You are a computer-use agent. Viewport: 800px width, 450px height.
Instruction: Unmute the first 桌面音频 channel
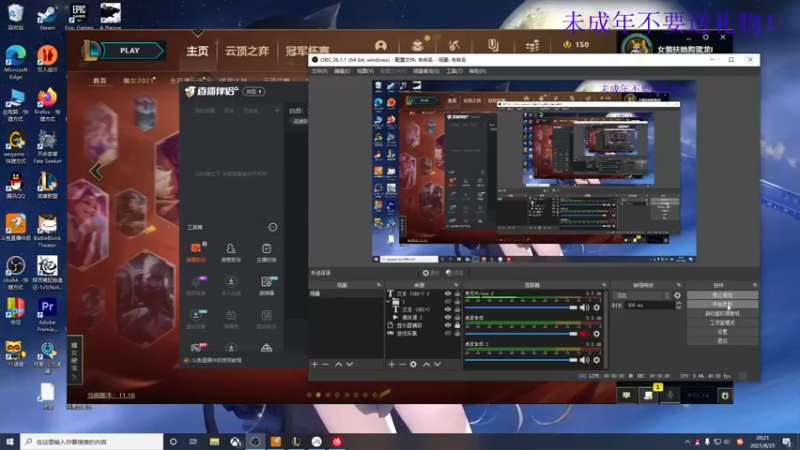(584, 334)
